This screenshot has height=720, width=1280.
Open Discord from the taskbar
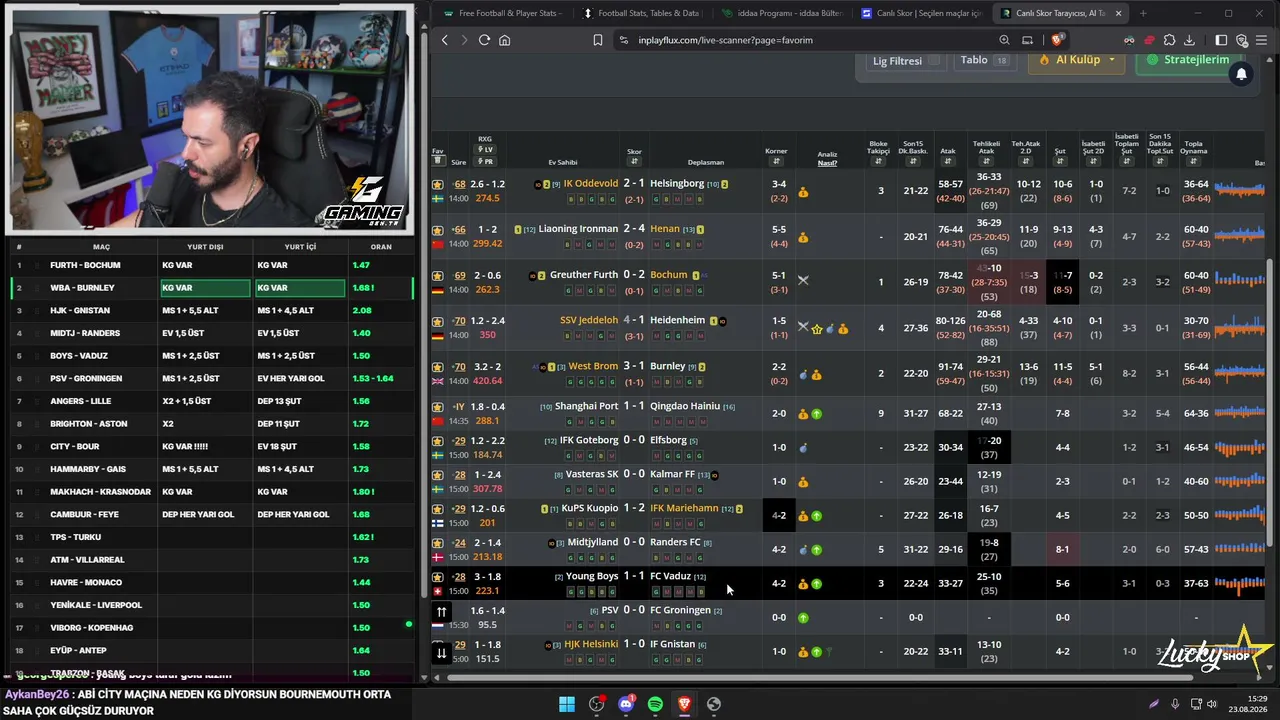[x=626, y=704]
